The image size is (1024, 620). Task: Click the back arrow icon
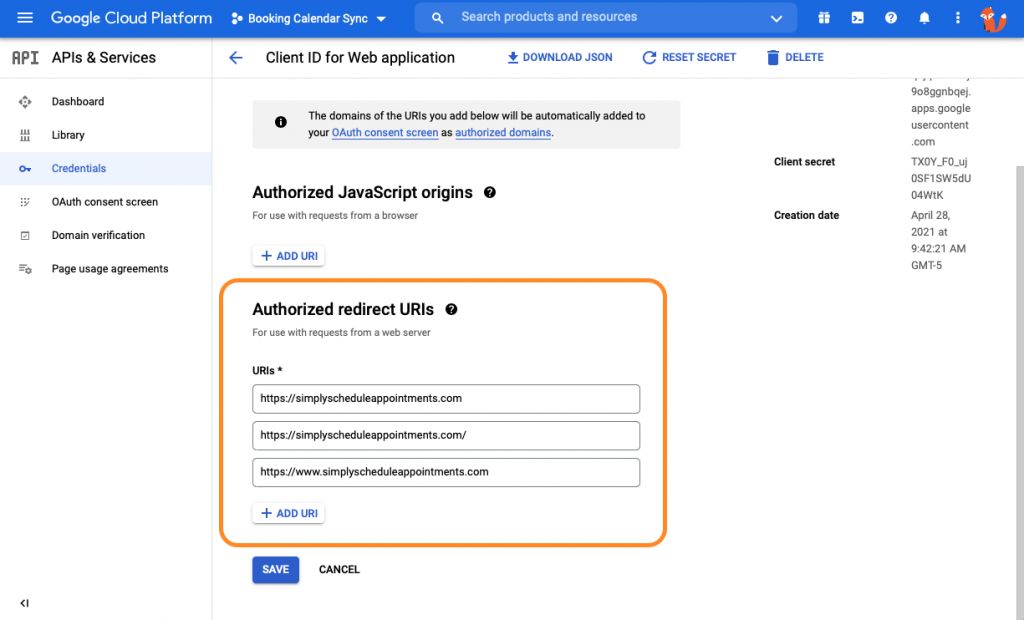point(236,58)
